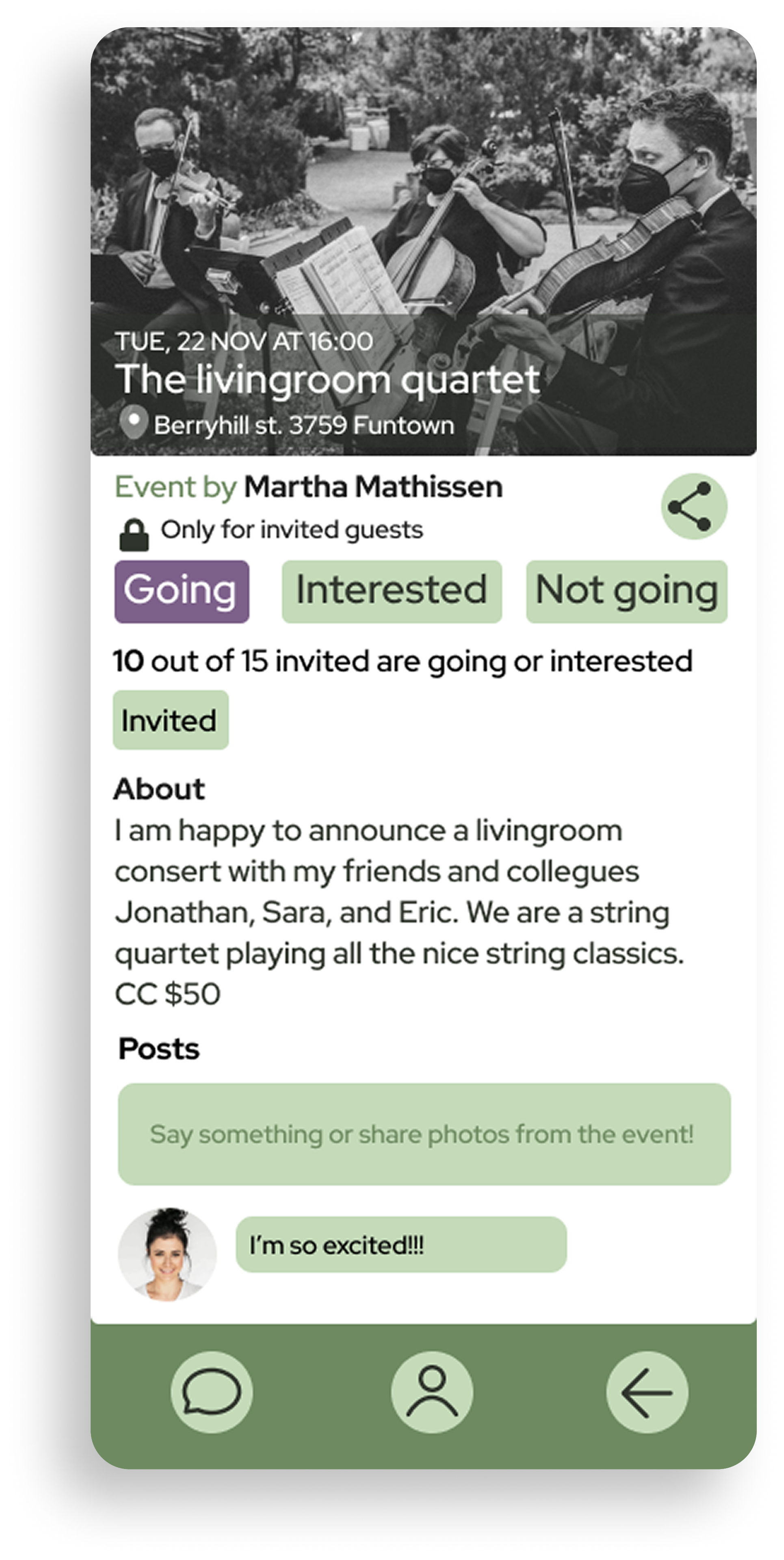Select the "I'm so excited!!!" comment
Screen dimensions: 784x1560
coord(401,1245)
